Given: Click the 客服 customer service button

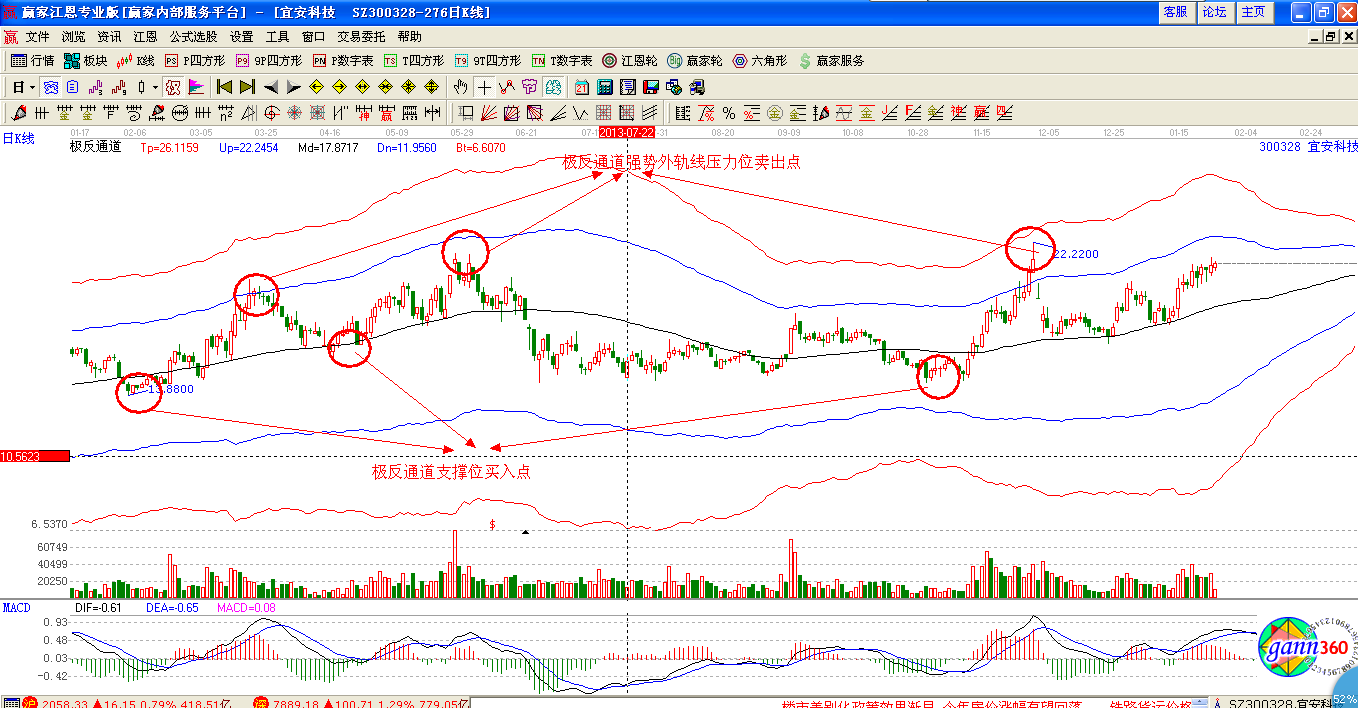Looking at the screenshot, I should click(x=1175, y=12).
